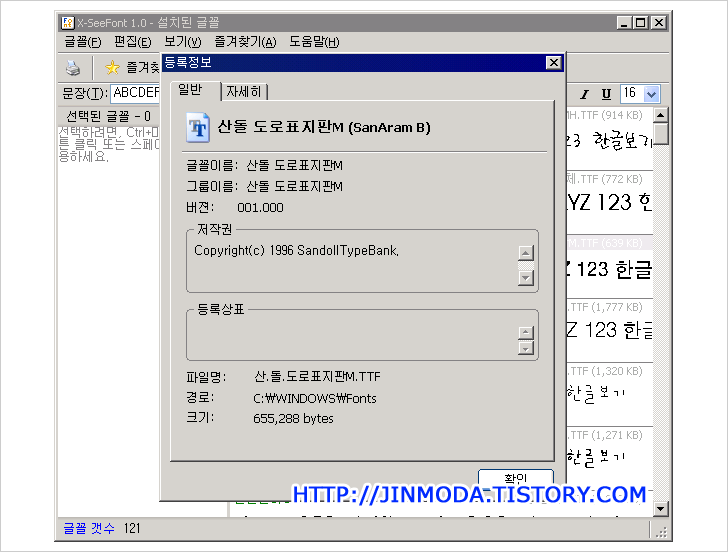Click the 확인 button
The height and width of the screenshot is (552, 728).
tap(515, 478)
